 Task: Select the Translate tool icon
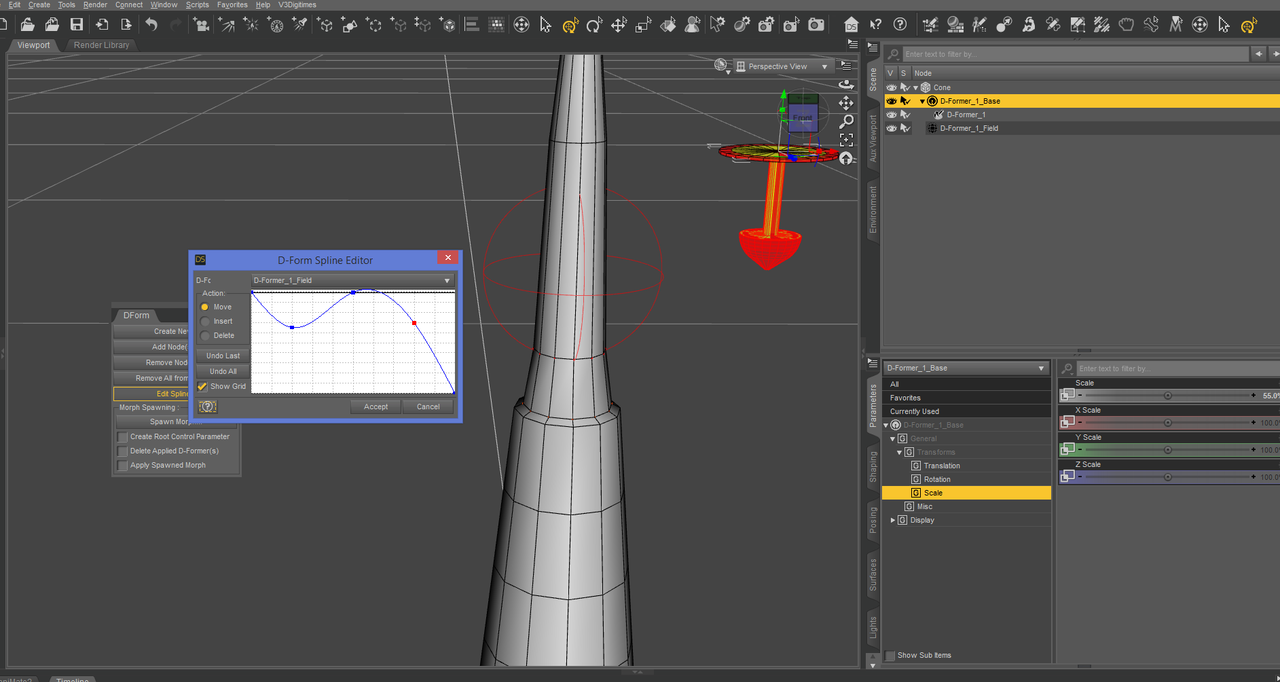[619, 25]
